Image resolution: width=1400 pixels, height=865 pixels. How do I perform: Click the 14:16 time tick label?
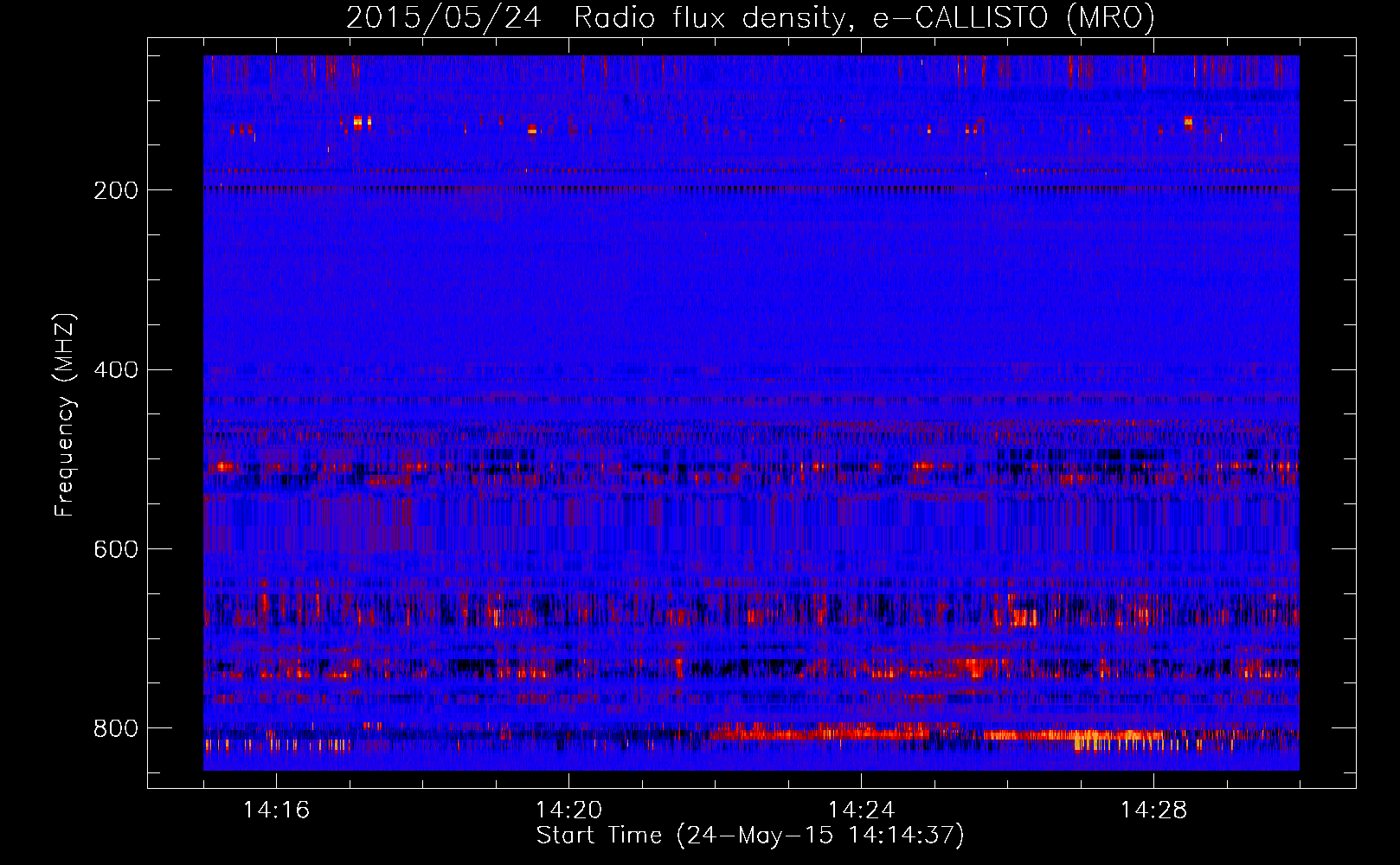point(276,811)
